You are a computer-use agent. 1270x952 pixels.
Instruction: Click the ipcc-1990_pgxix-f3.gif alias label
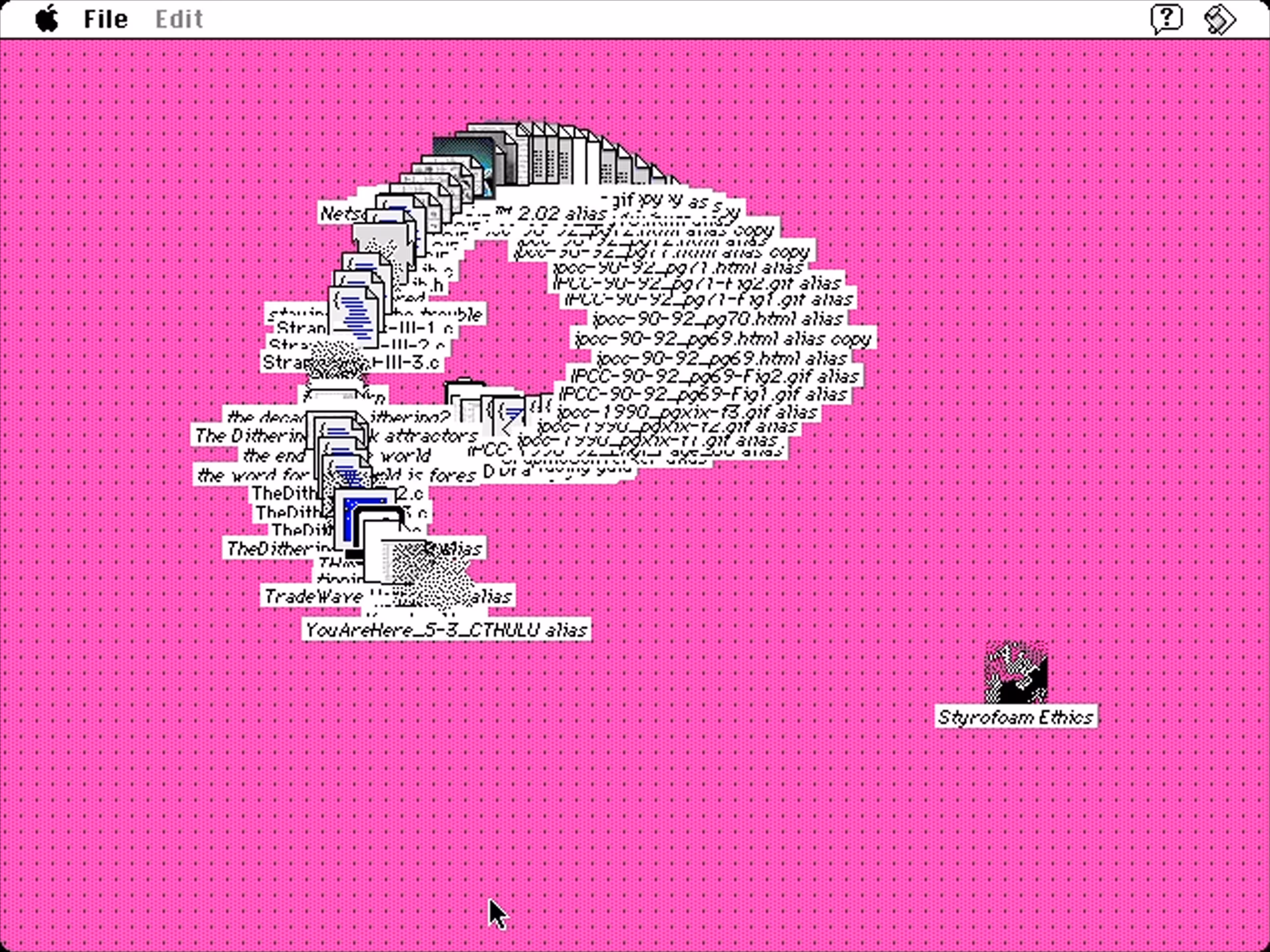coord(686,412)
